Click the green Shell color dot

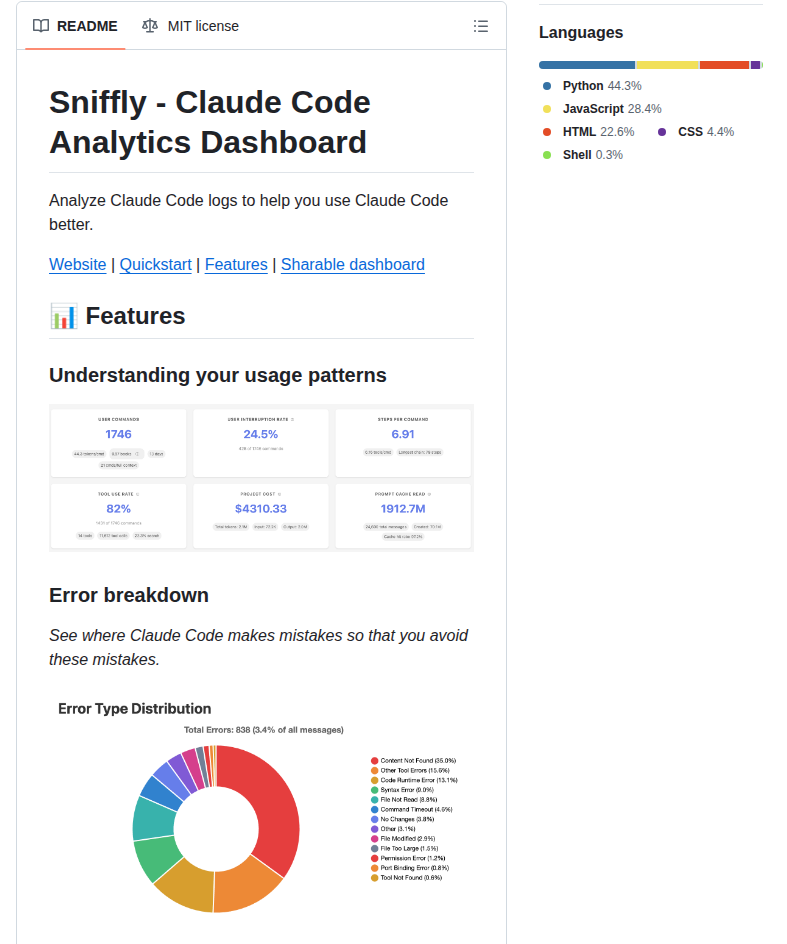[547, 155]
